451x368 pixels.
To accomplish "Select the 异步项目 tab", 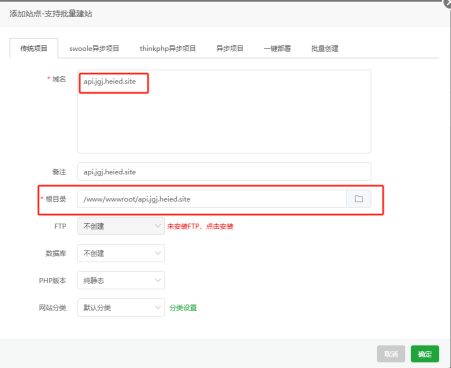I will 230,49.
